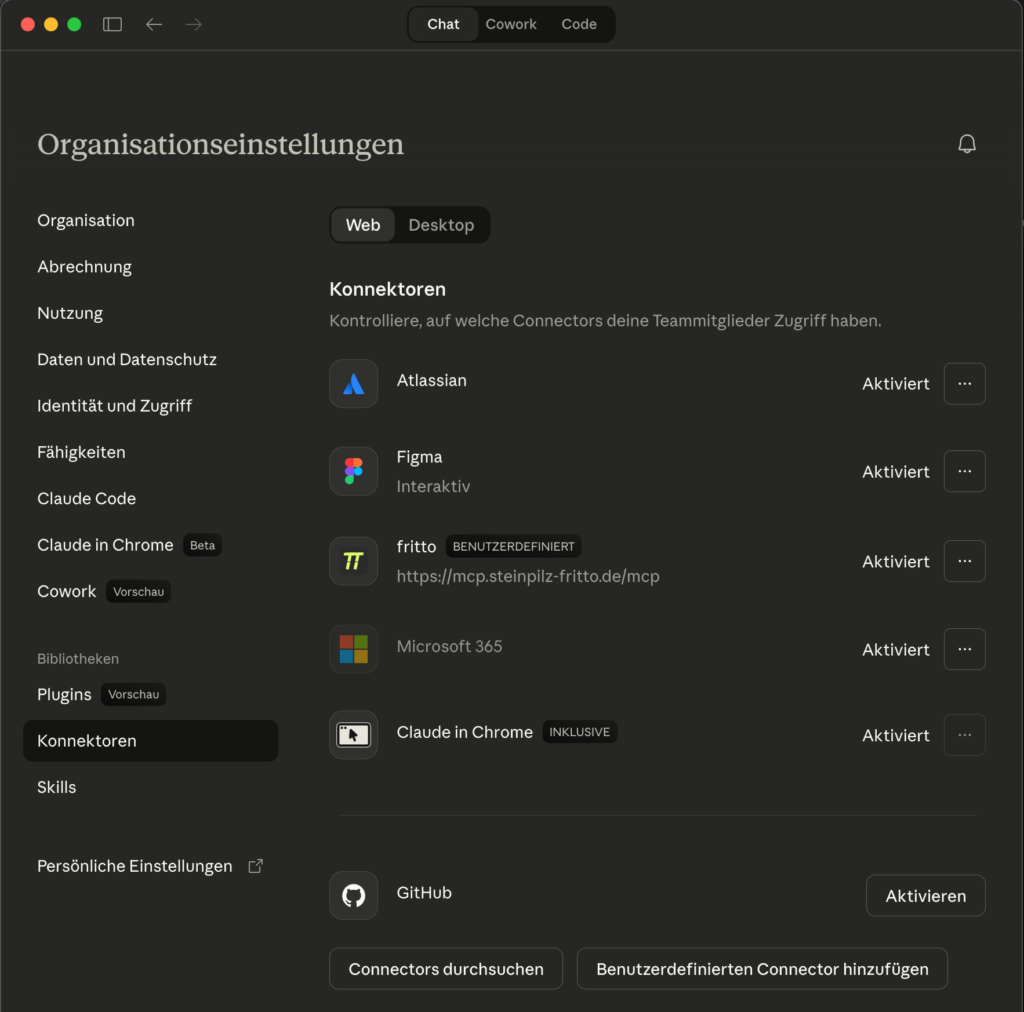Click the Microsoft 365 logo

point(353,649)
